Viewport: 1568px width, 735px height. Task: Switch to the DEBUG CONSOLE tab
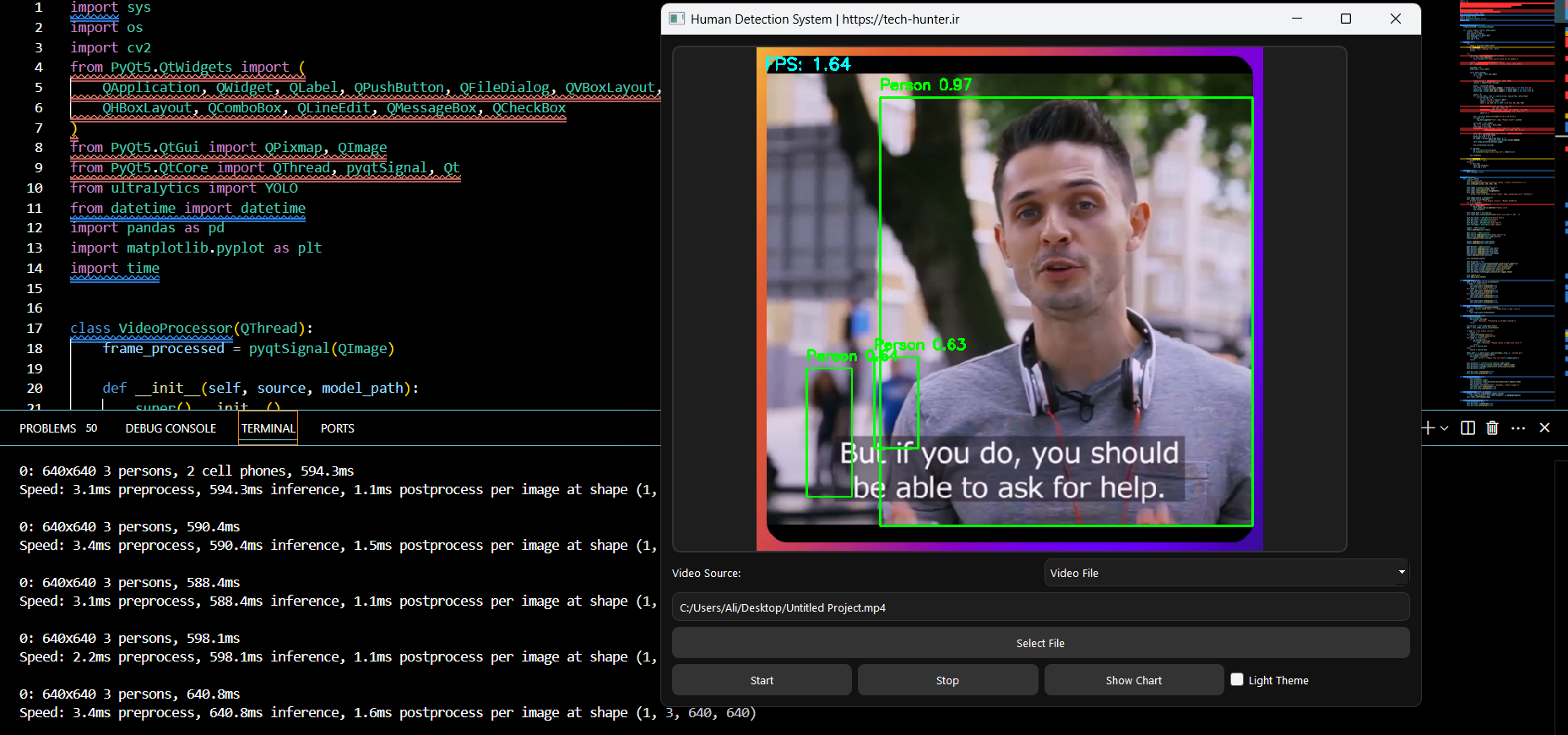click(171, 428)
